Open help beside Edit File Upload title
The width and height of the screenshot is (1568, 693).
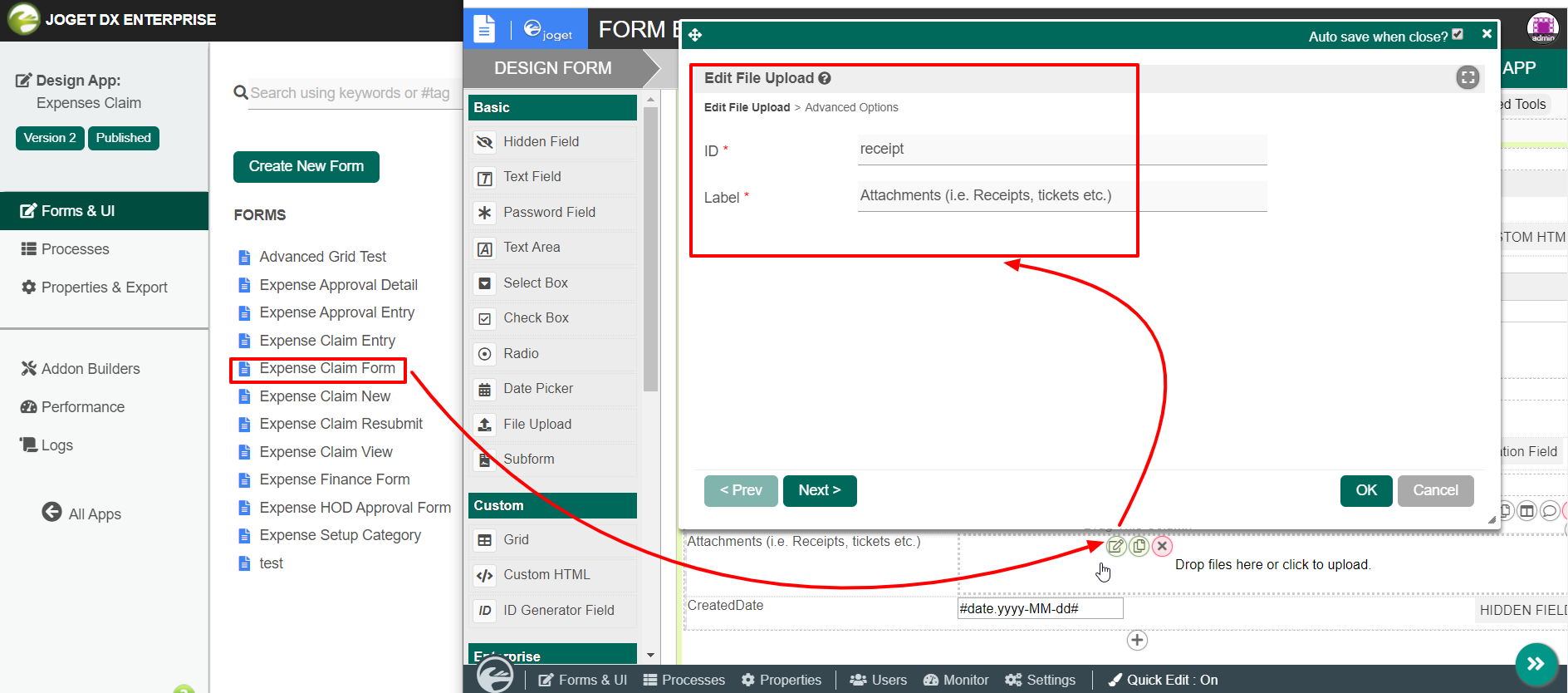point(825,78)
